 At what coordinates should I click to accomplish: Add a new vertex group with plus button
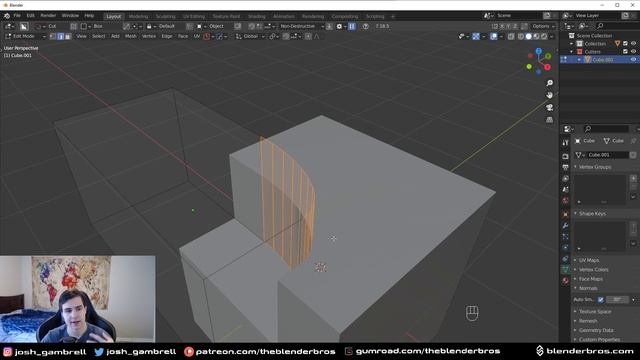click(x=633, y=178)
